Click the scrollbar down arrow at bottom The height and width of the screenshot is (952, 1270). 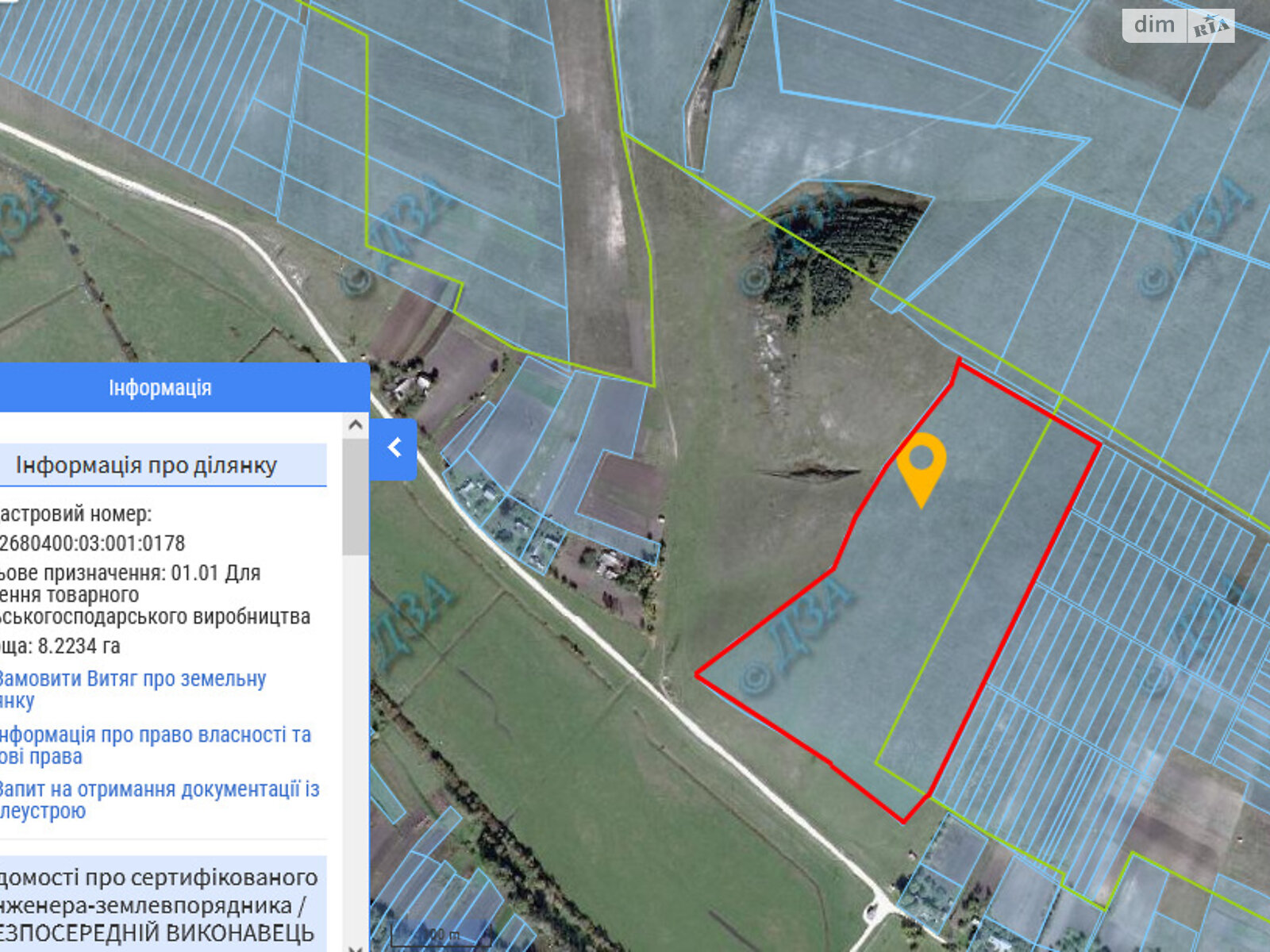pos(356,946)
